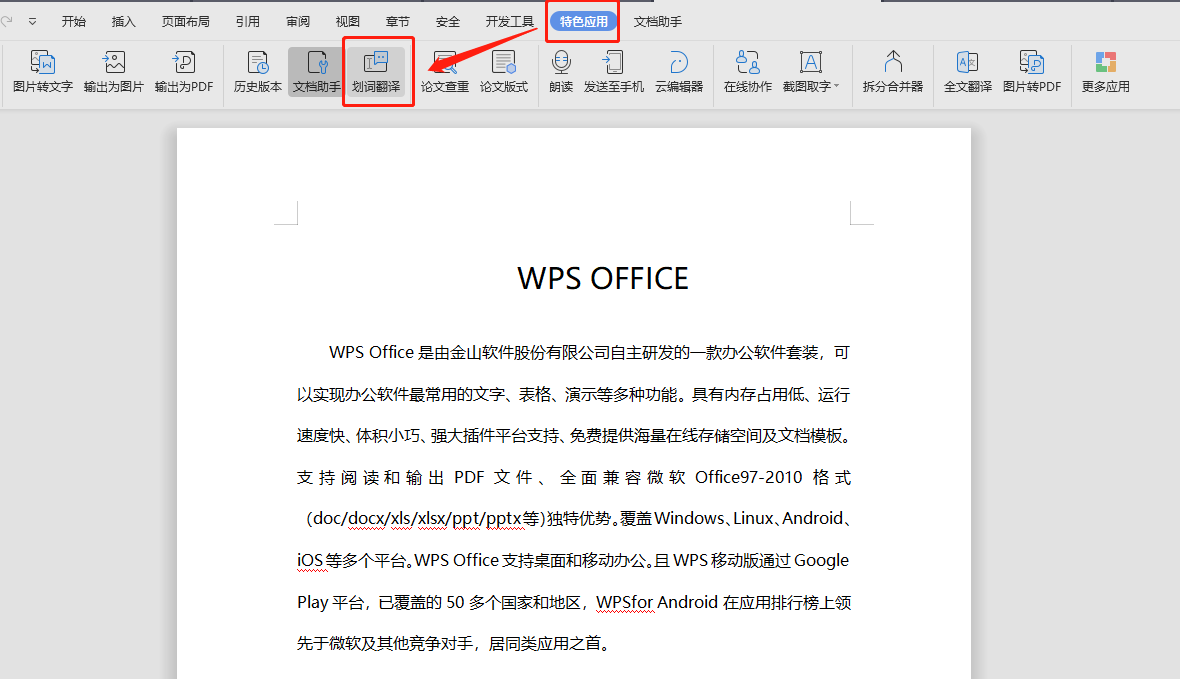Switch to the 视图 view tab
The width and height of the screenshot is (1180, 679).
[x=348, y=22]
